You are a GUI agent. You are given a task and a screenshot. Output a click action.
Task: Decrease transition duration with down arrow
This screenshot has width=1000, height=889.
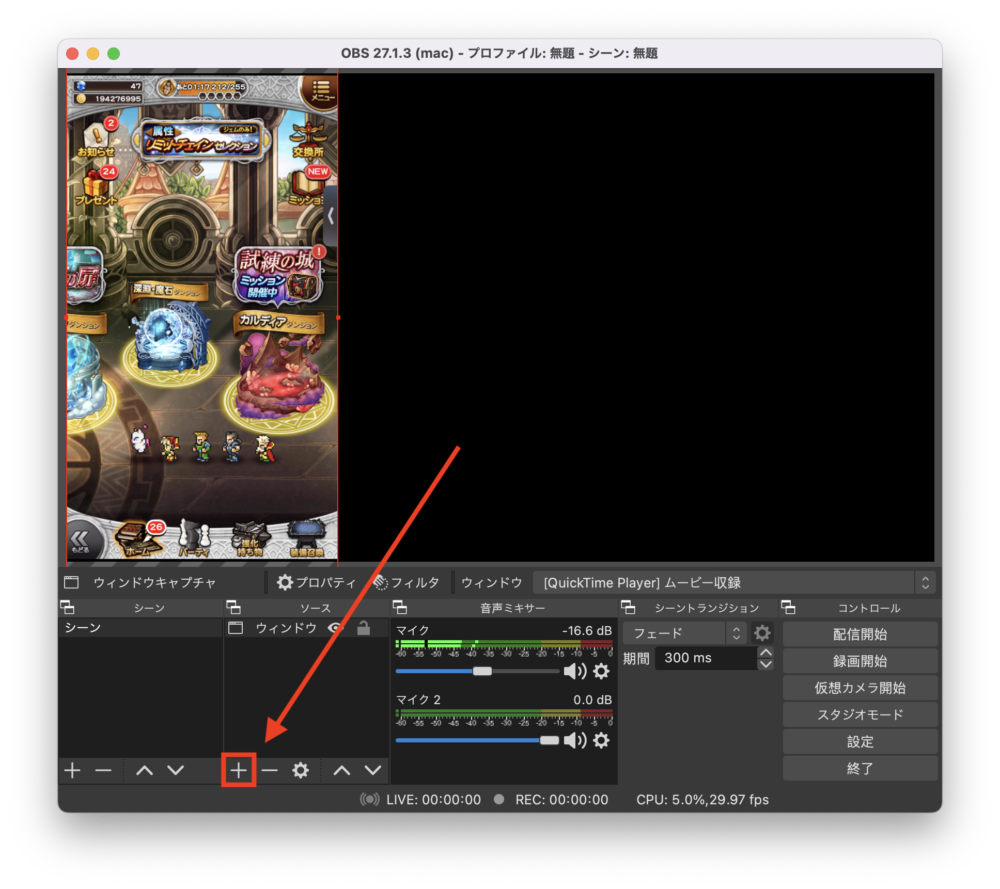766,664
